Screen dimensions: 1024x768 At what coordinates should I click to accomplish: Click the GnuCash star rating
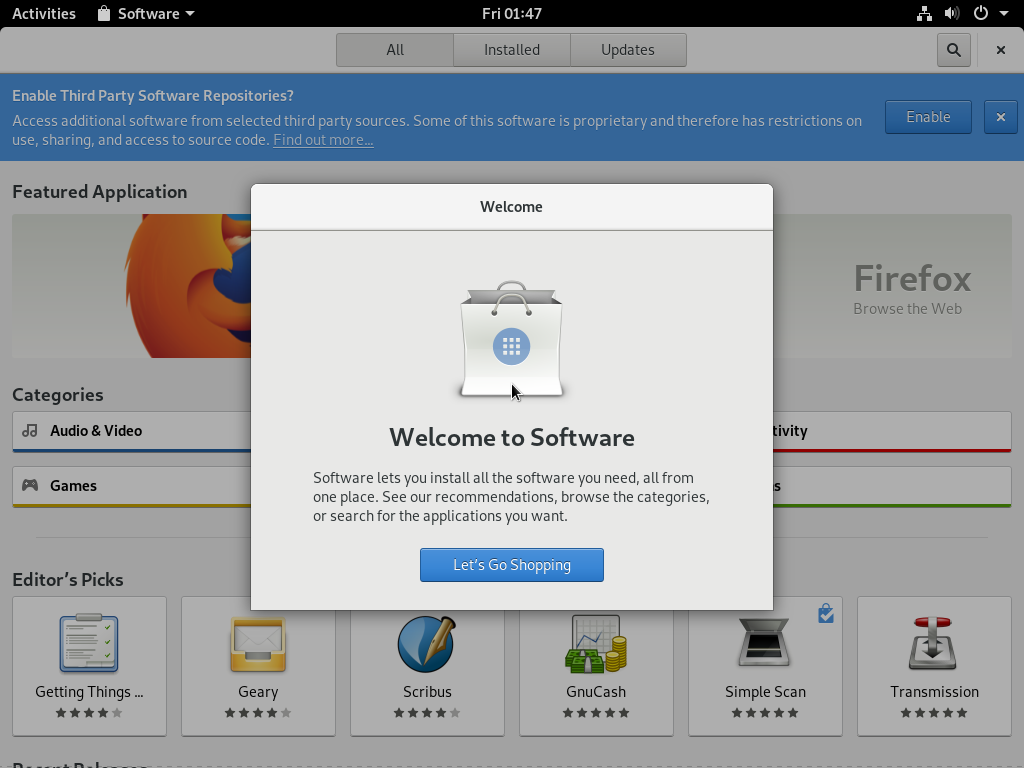[x=596, y=713]
